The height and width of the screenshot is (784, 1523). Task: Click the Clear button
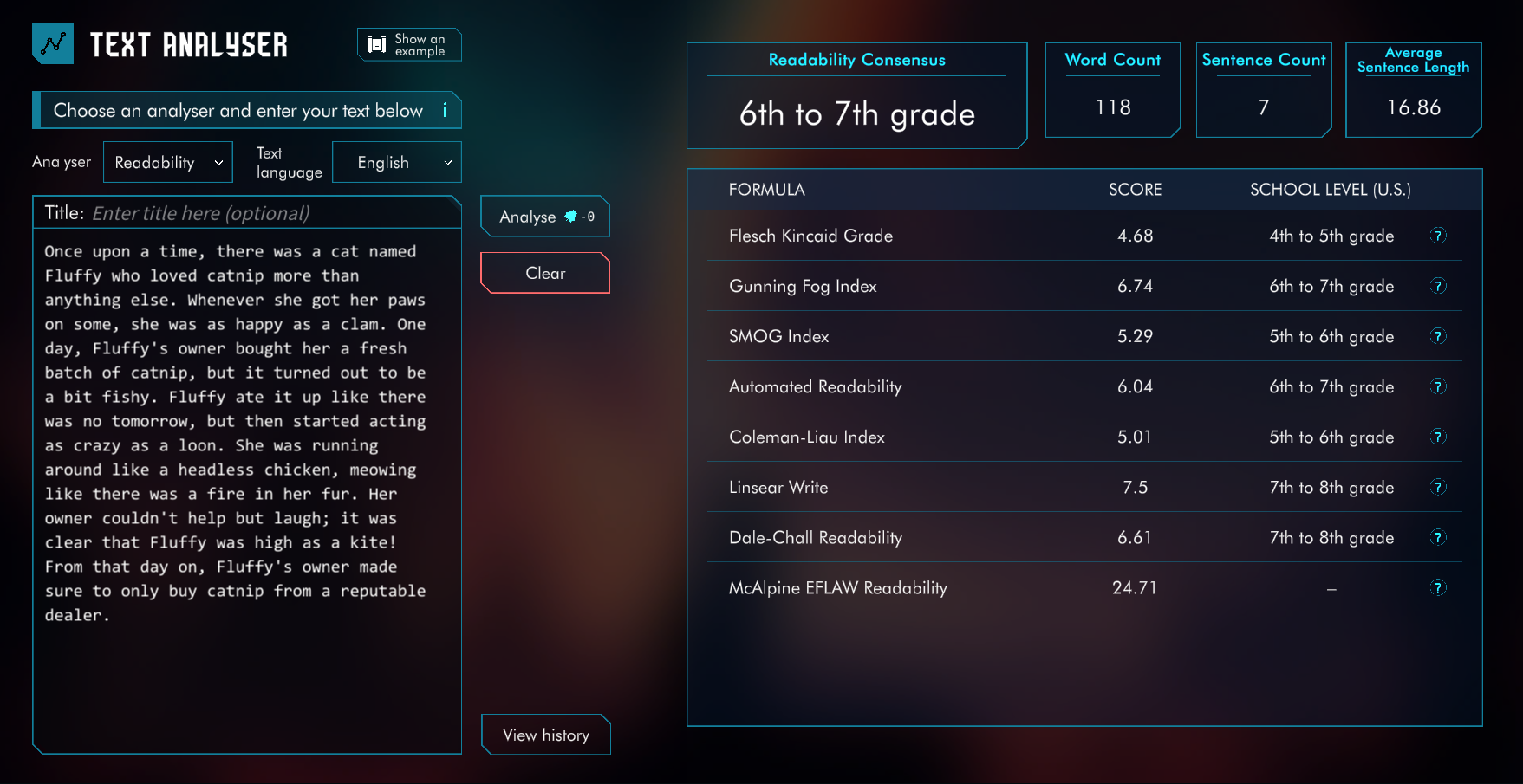(x=545, y=273)
